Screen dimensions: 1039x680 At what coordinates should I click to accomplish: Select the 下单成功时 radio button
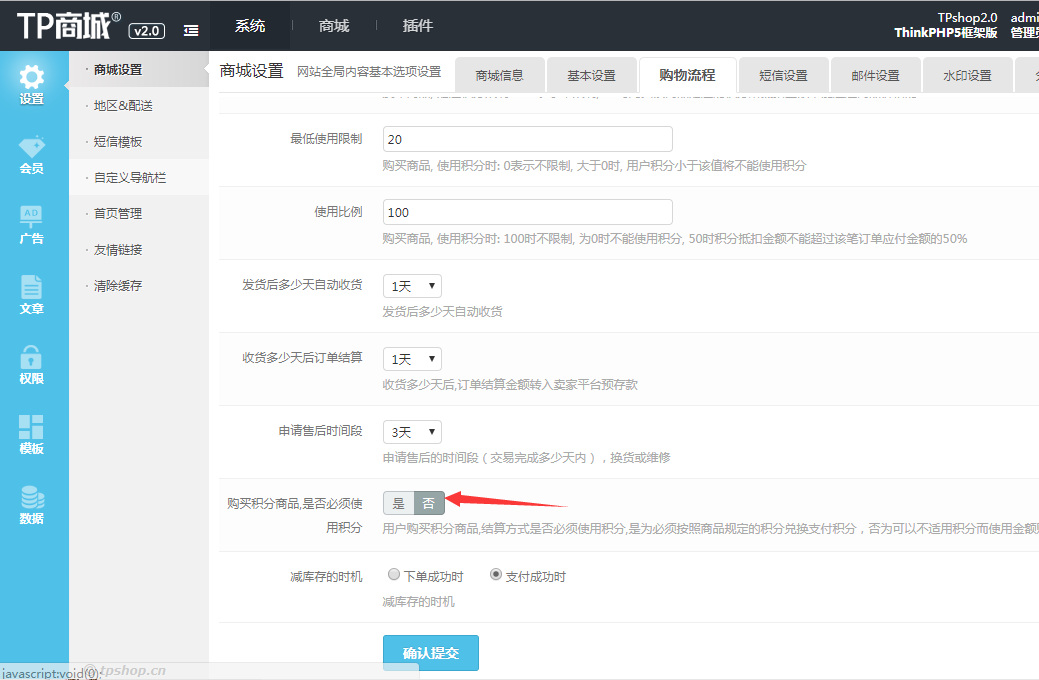pyautogui.click(x=394, y=575)
